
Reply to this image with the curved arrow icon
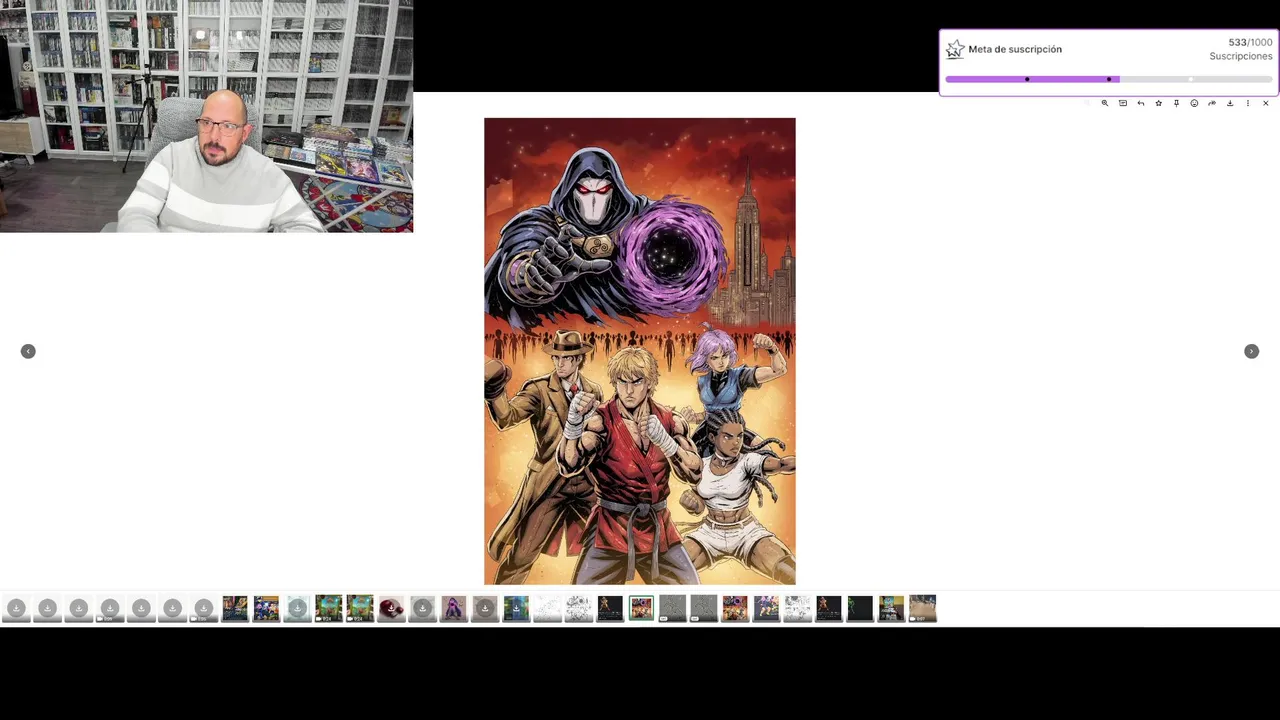1141,103
